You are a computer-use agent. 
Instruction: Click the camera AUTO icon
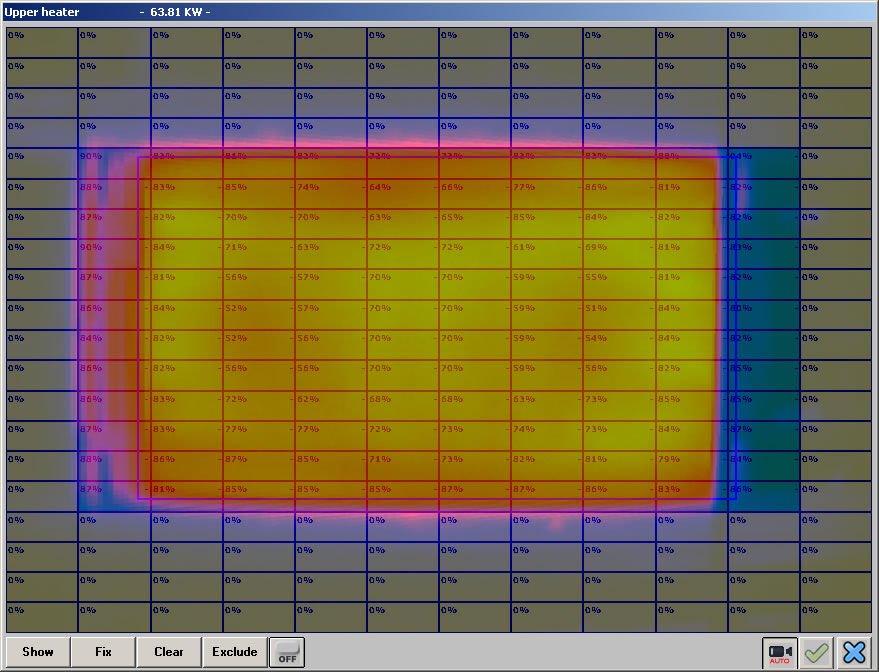click(x=779, y=652)
